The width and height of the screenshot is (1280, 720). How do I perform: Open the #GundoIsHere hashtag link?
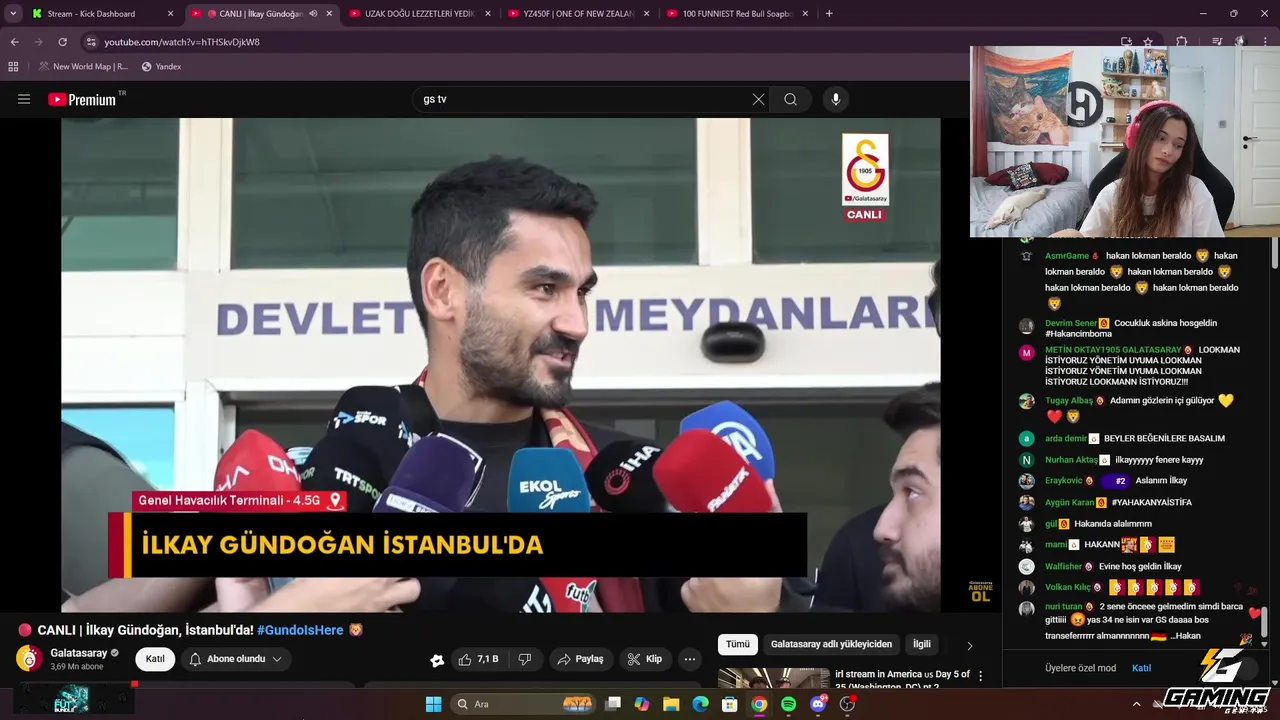[300, 630]
